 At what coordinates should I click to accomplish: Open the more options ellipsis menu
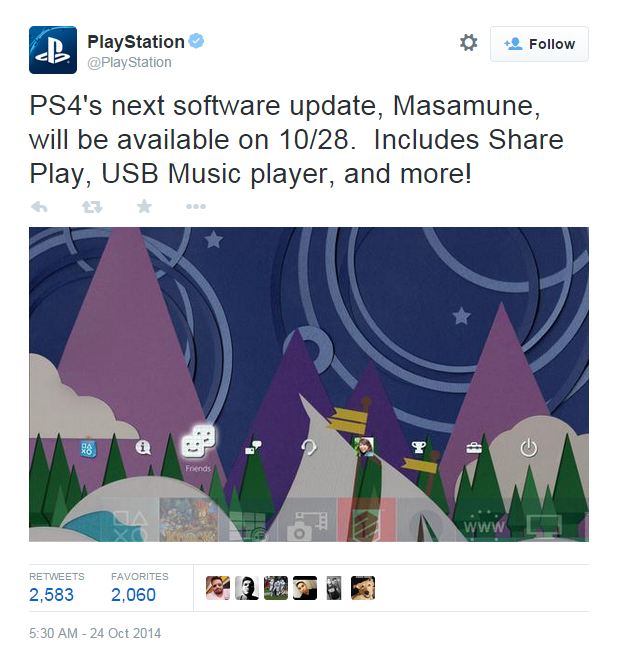point(196,207)
